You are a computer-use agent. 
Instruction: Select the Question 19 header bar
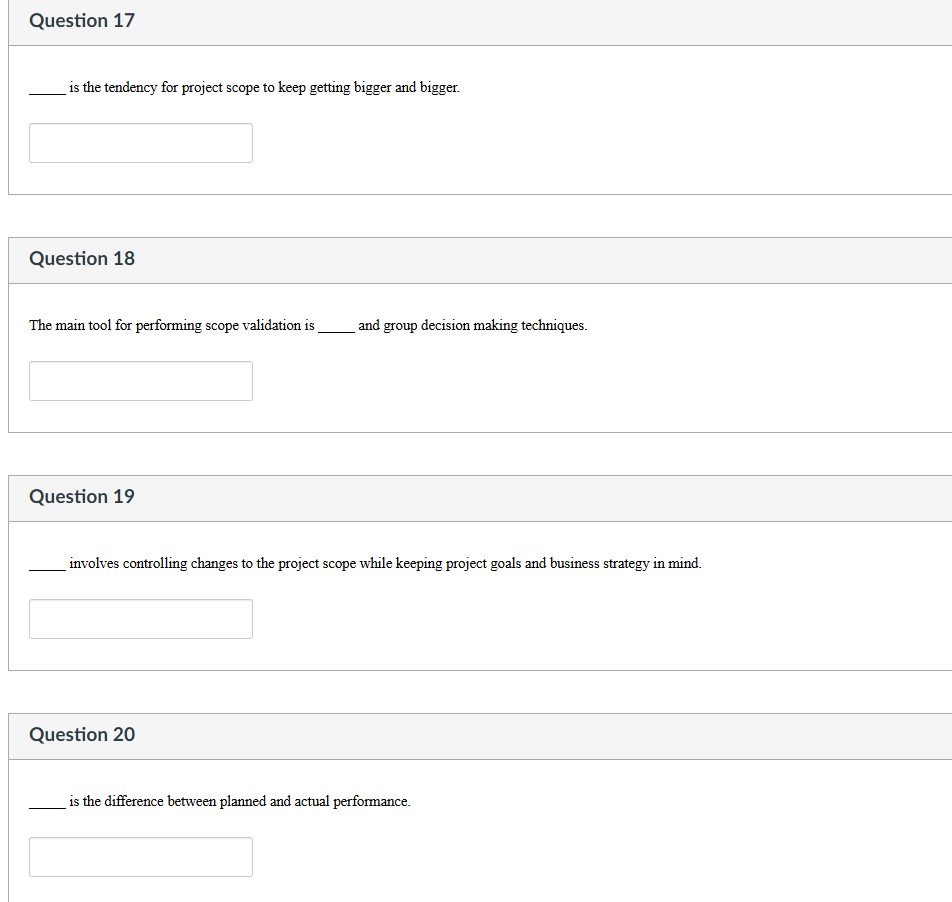[x=476, y=496]
